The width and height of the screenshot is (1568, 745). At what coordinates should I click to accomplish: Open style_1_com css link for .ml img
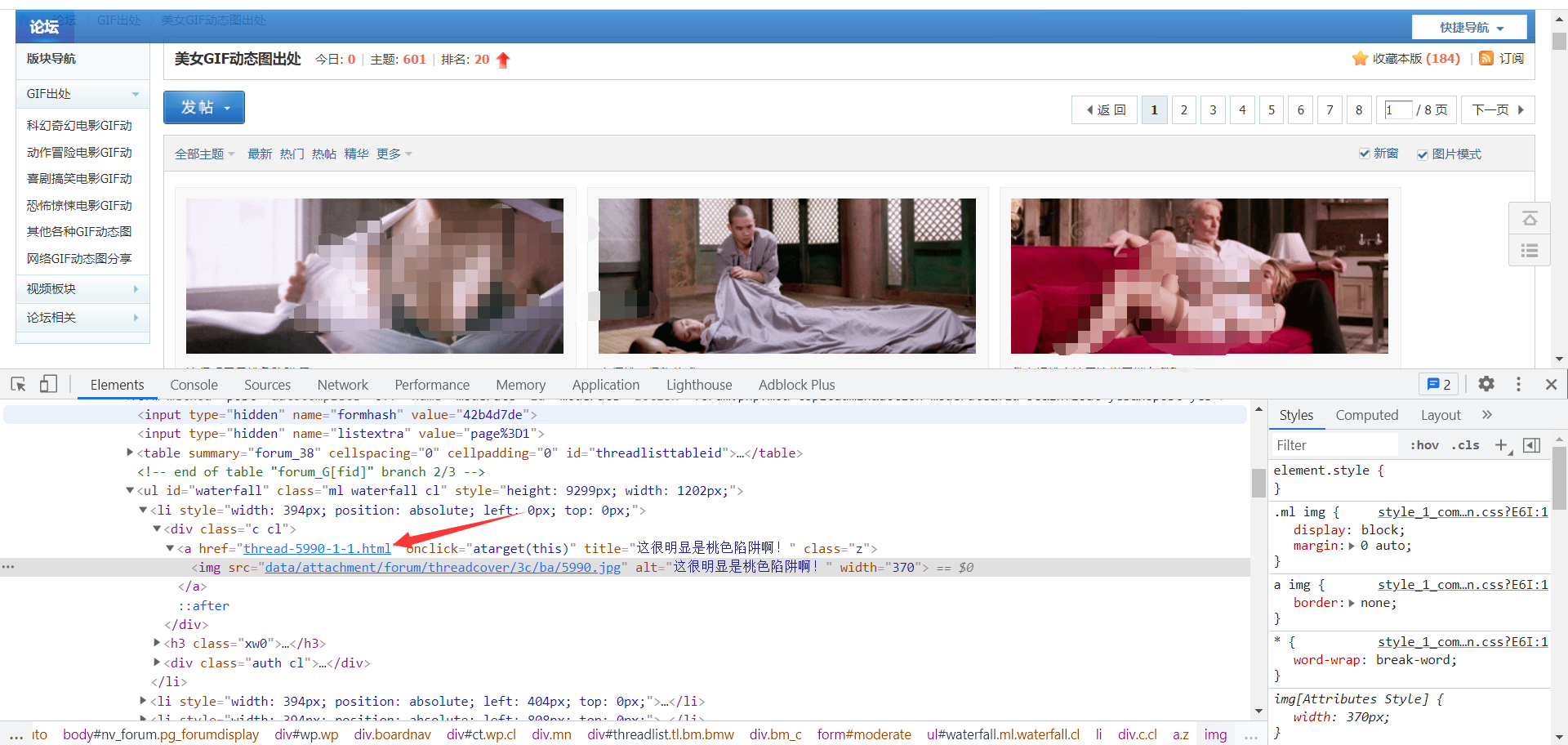[x=1463, y=511]
